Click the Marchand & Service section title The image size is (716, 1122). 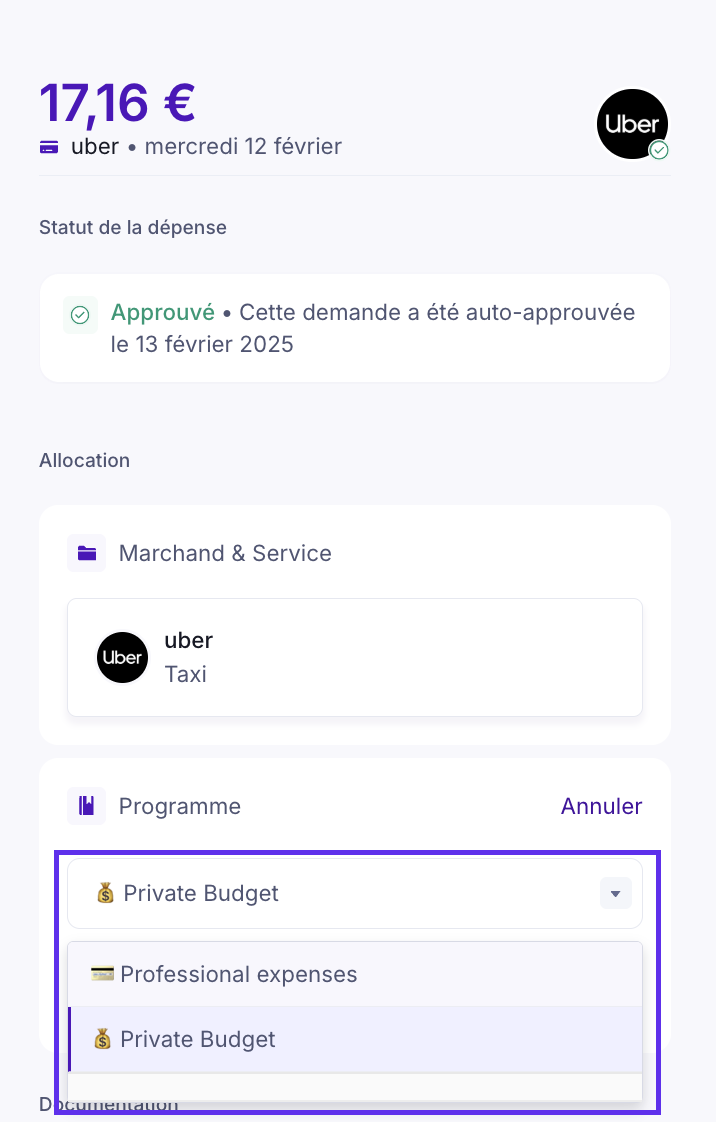(x=225, y=553)
